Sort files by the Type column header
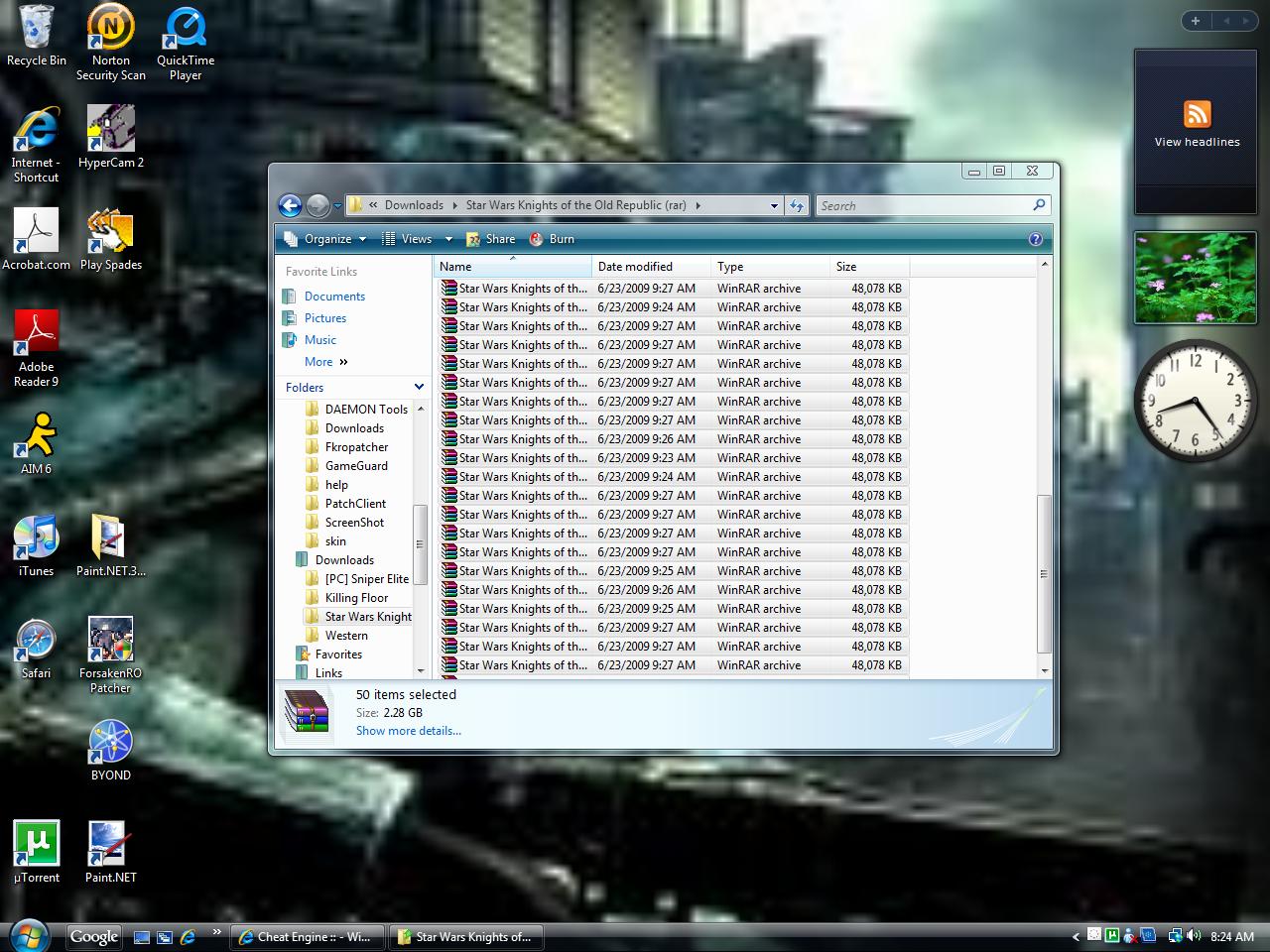The height and width of the screenshot is (952, 1270). pyautogui.click(x=771, y=267)
